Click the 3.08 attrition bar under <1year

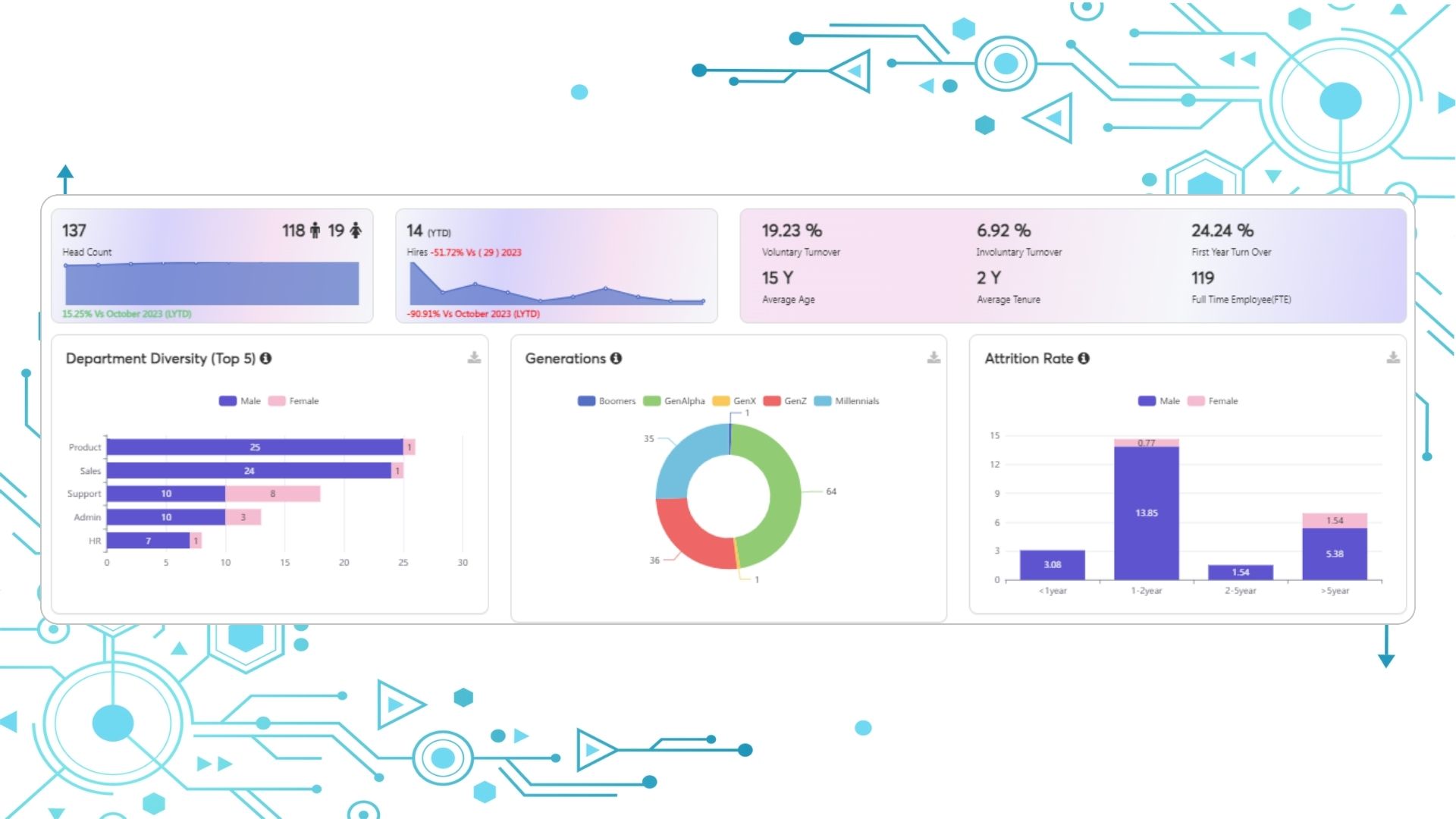1053,565
